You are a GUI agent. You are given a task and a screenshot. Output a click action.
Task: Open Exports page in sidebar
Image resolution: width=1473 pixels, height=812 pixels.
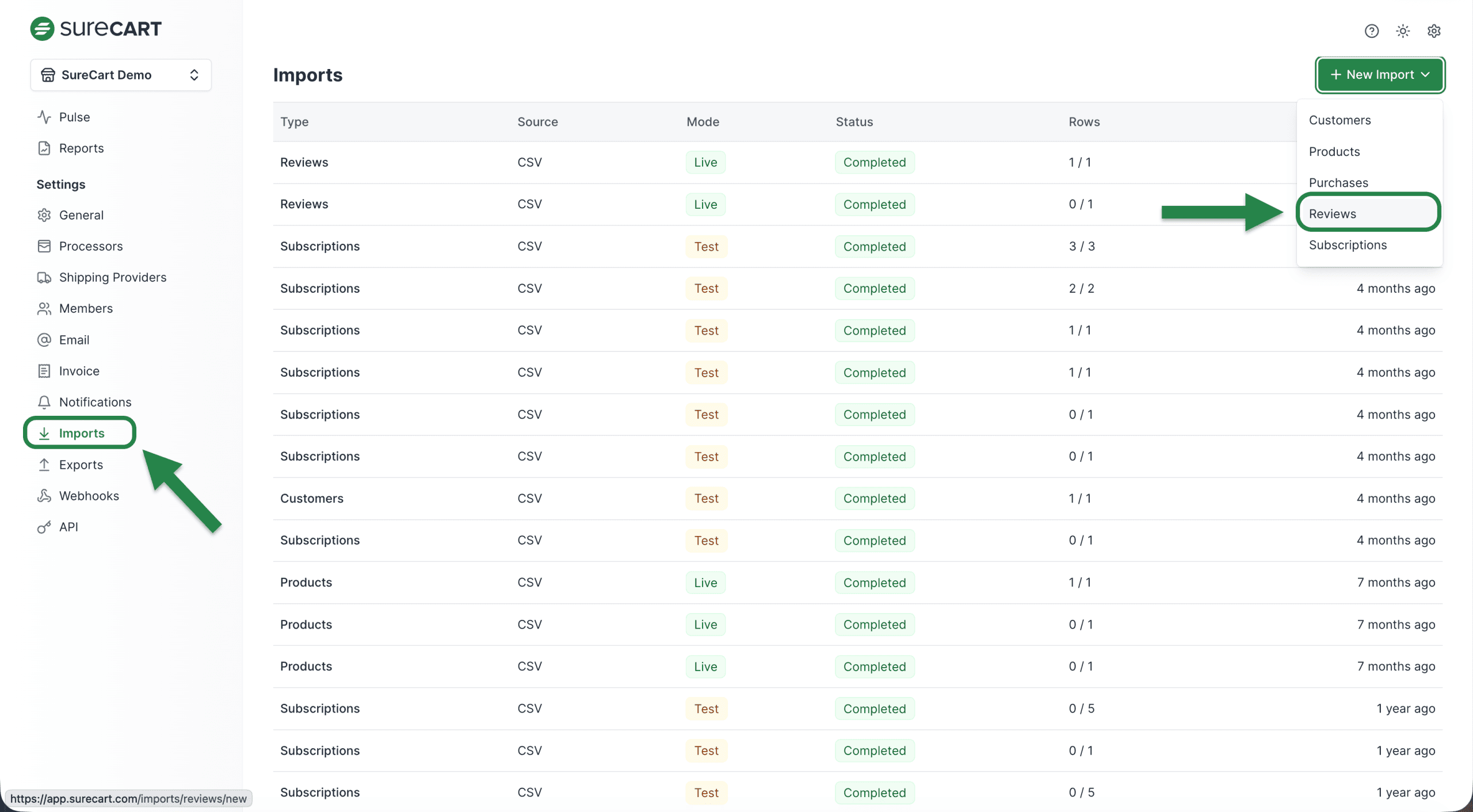point(81,465)
